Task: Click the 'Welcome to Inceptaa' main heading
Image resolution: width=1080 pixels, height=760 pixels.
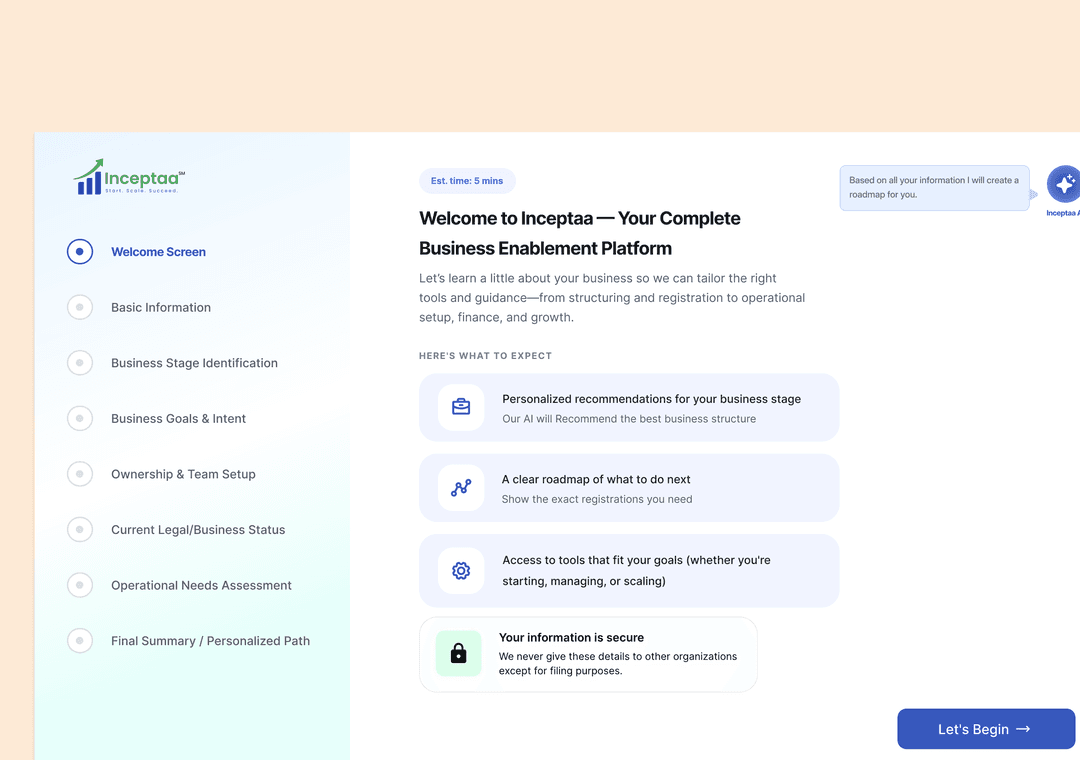Action: (x=580, y=233)
